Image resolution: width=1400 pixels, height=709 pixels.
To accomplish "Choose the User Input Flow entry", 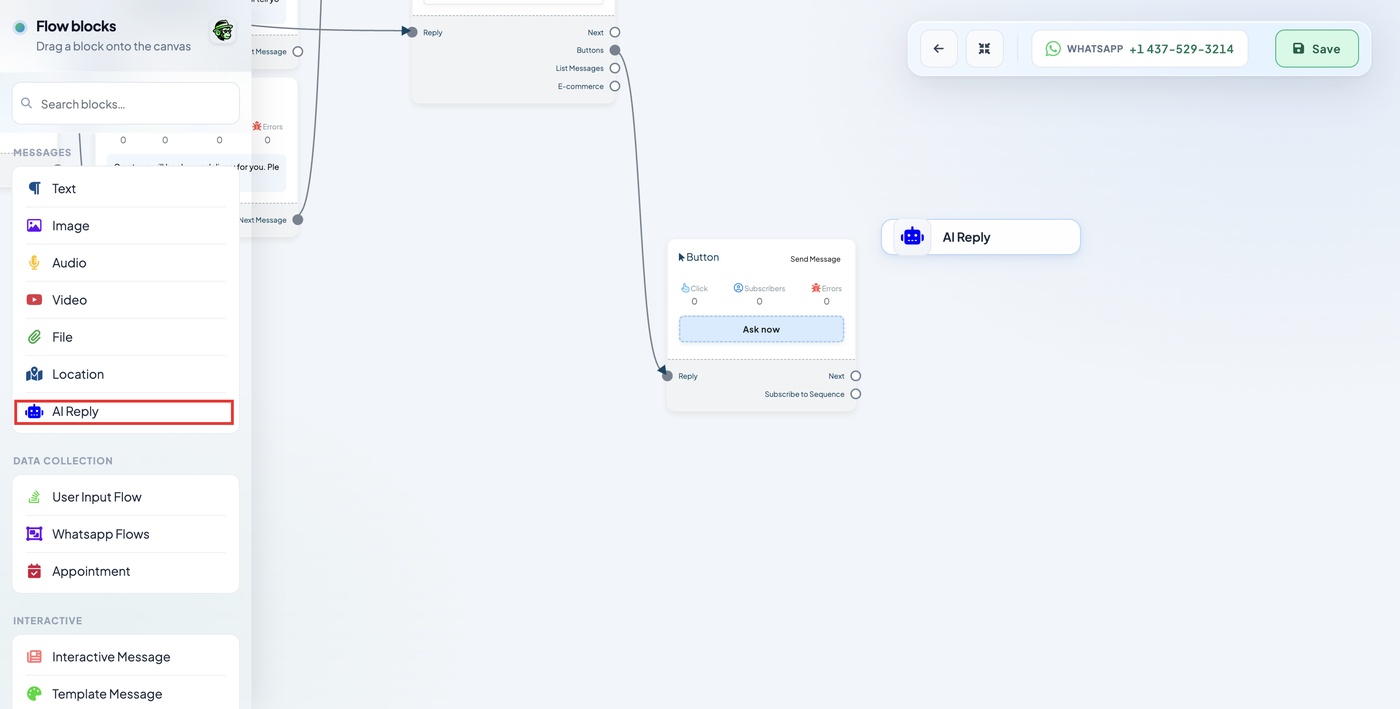I will tap(126, 497).
